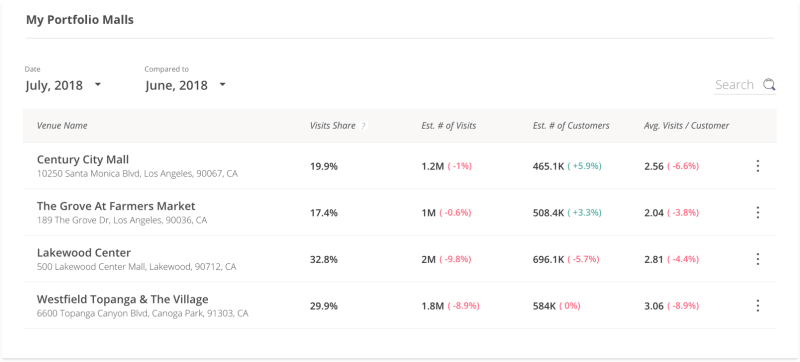Open the kebab menu for Westfield Topanga & The Village
This screenshot has height=362, width=800.
click(x=758, y=306)
